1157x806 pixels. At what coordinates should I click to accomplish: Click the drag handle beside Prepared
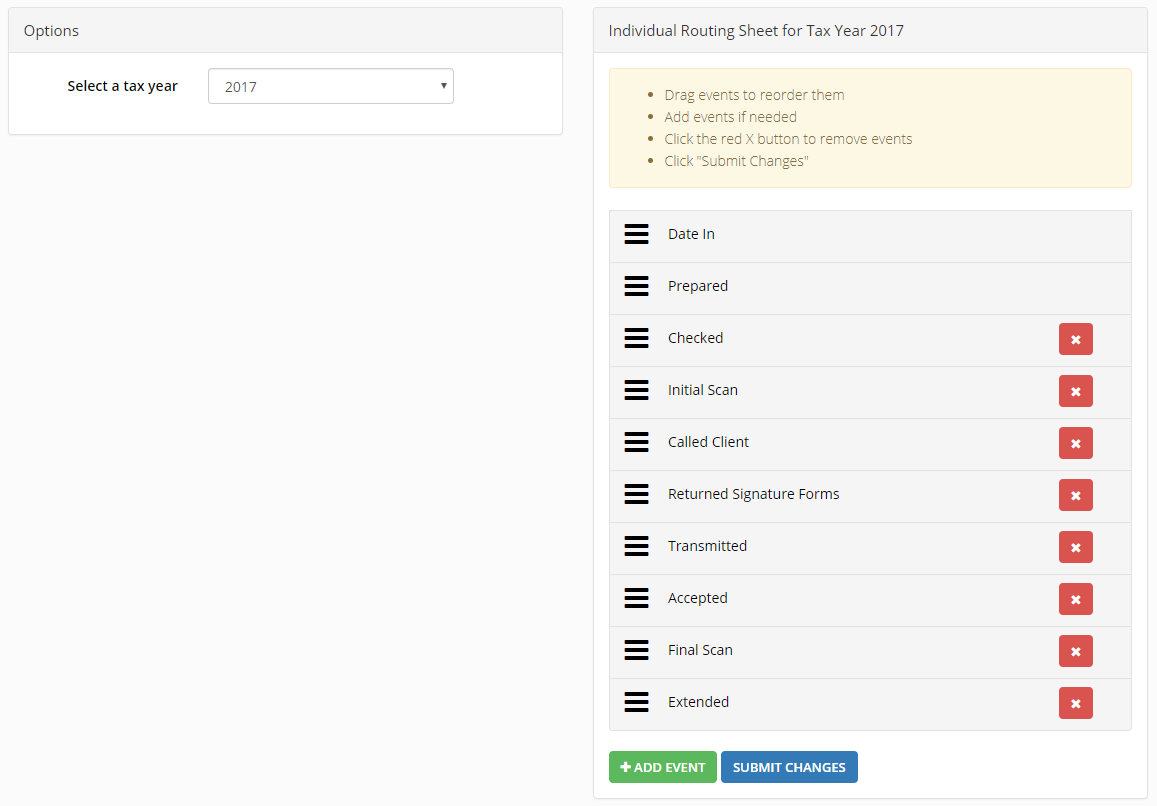pos(636,286)
